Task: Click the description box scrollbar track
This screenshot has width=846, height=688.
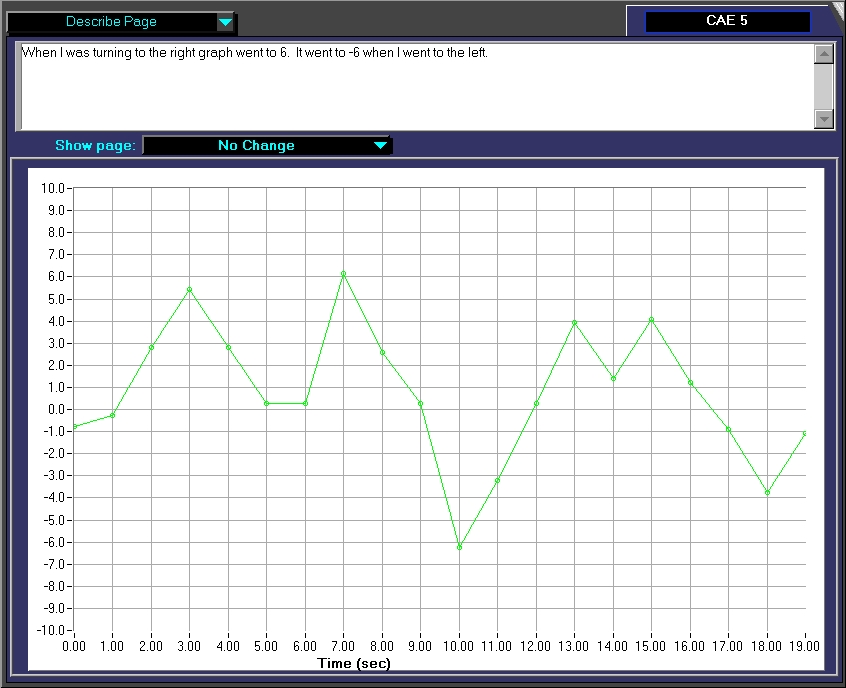Action: pos(824,87)
